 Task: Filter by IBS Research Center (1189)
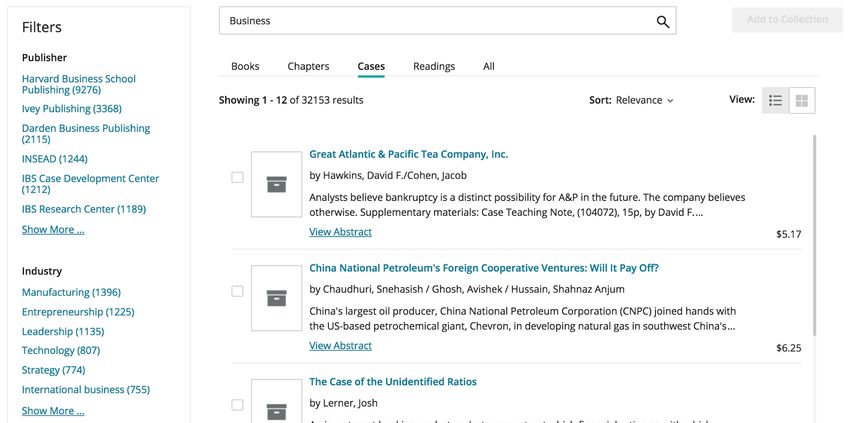point(83,209)
